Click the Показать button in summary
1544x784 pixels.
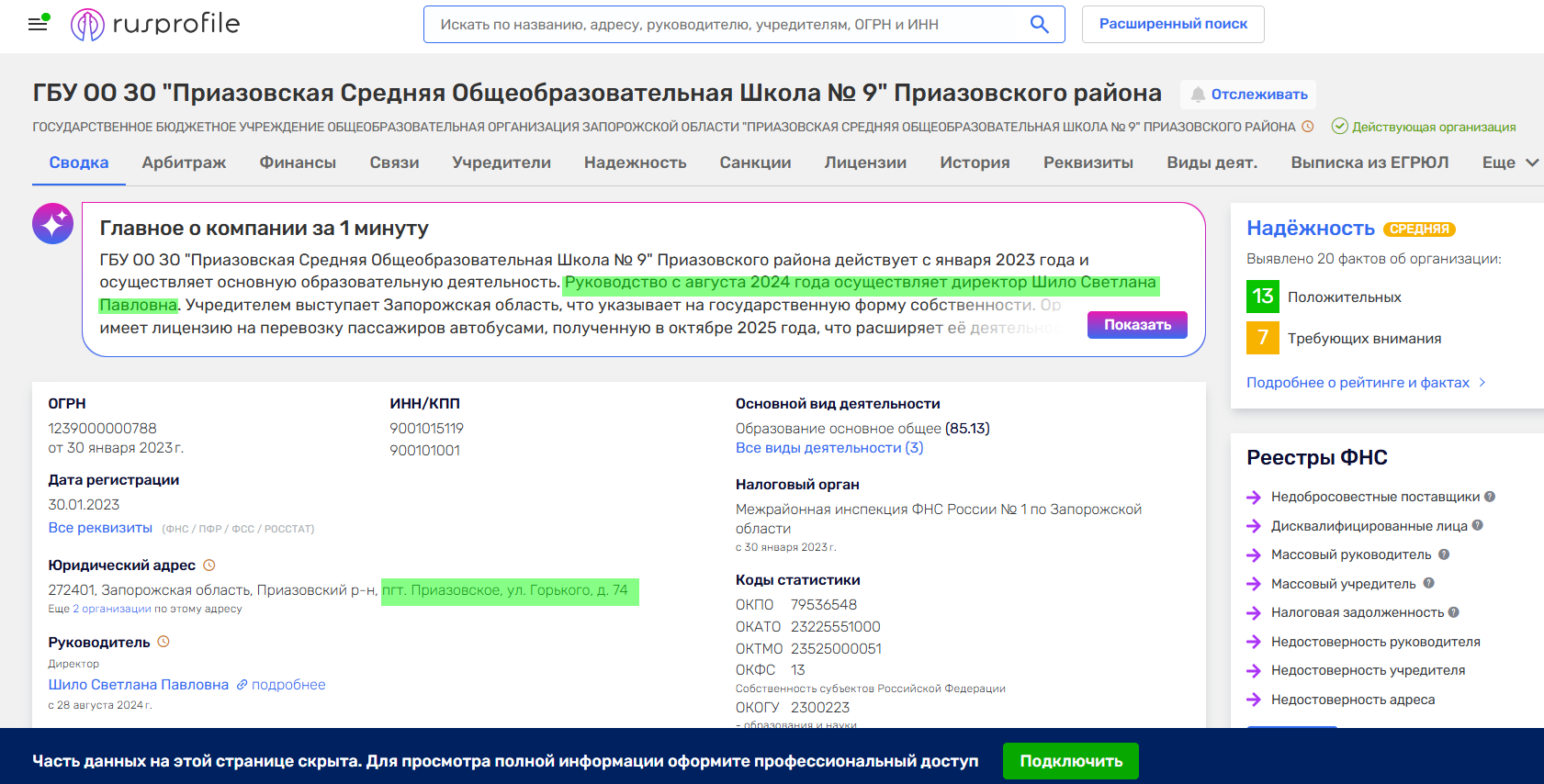coord(1137,325)
